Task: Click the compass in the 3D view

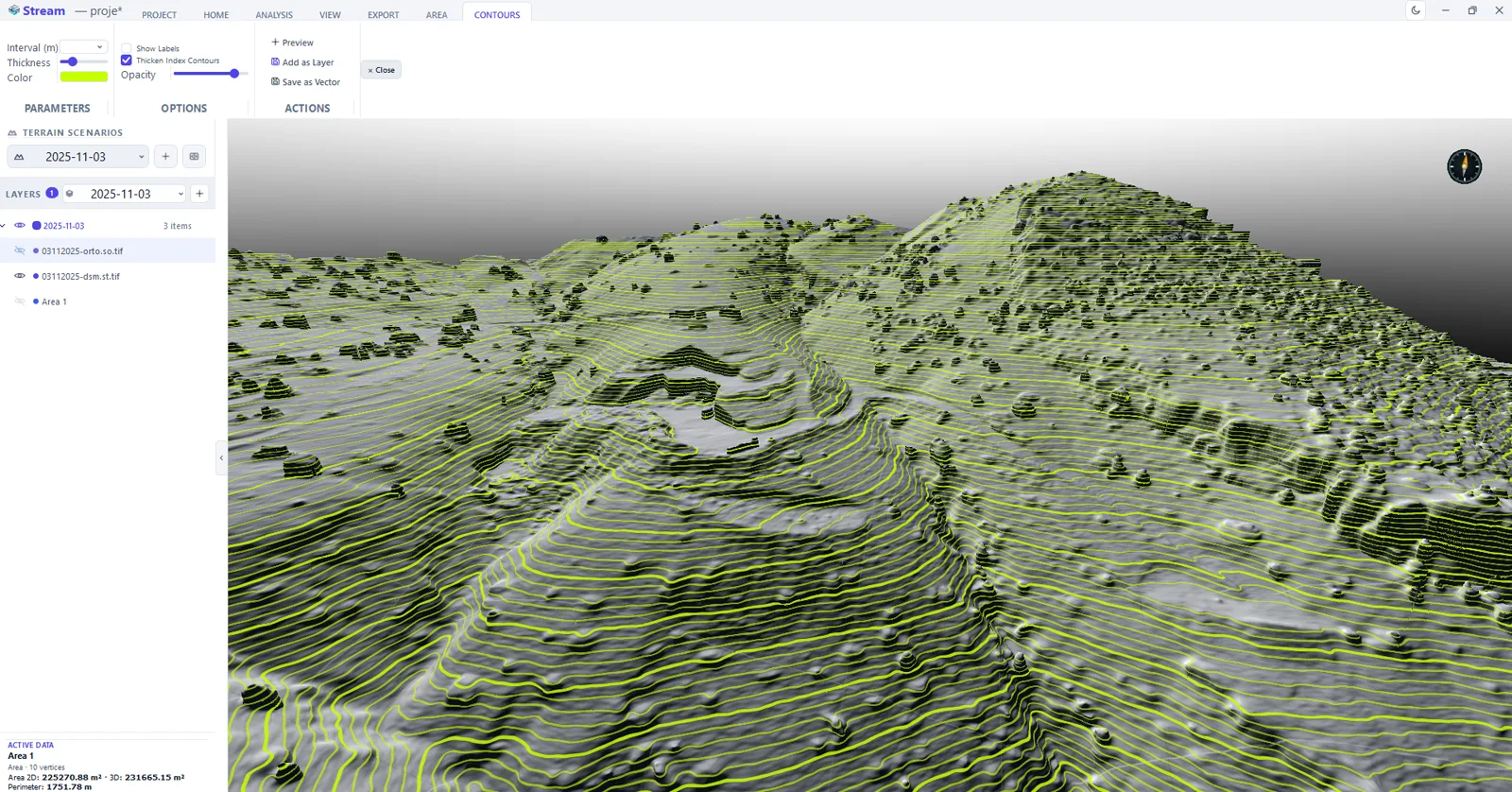Action: pos(1464,166)
